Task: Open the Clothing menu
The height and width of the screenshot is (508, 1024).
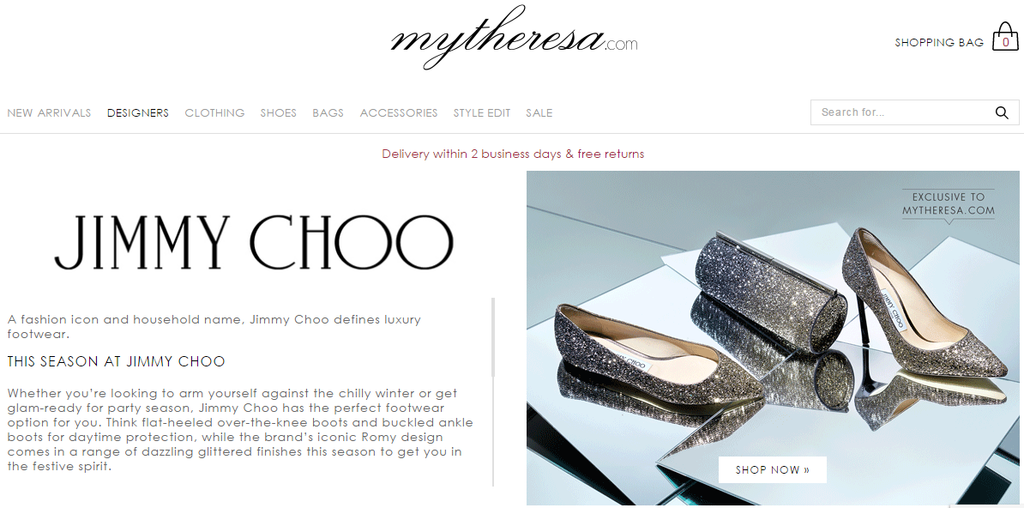Action: point(214,113)
